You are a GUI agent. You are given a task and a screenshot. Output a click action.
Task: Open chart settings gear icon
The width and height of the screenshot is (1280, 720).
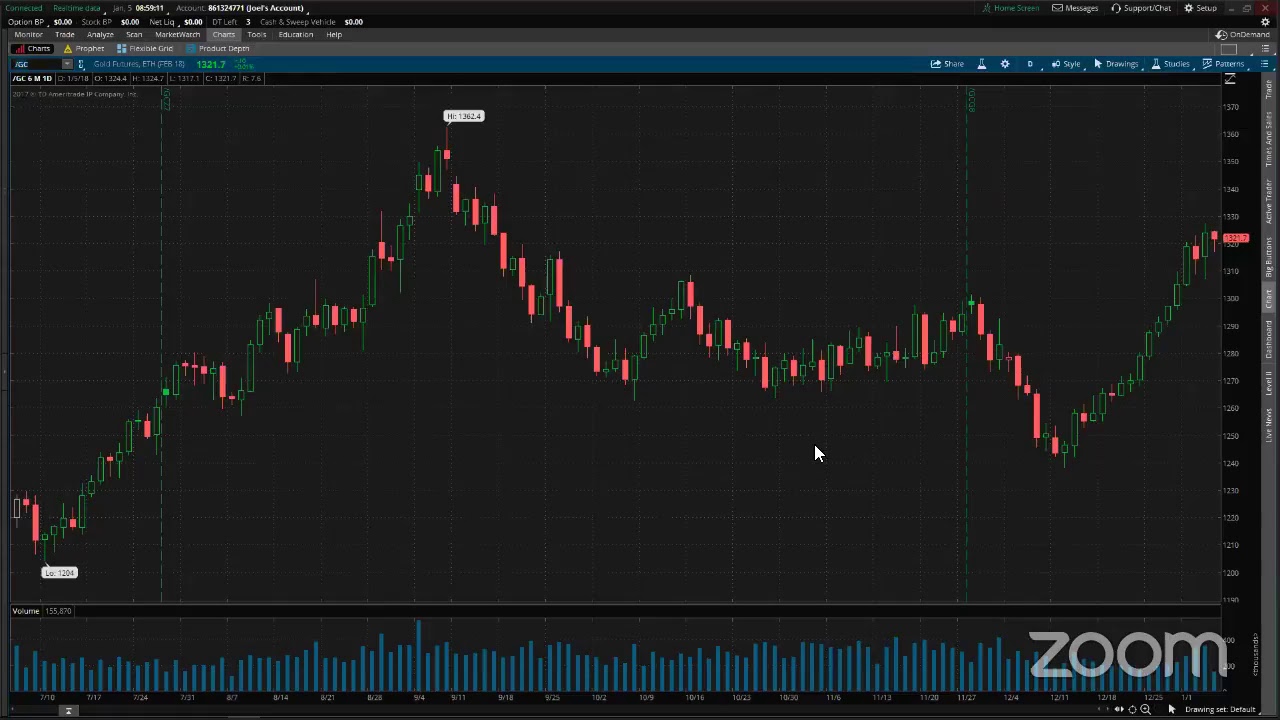(x=1005, y=64)
